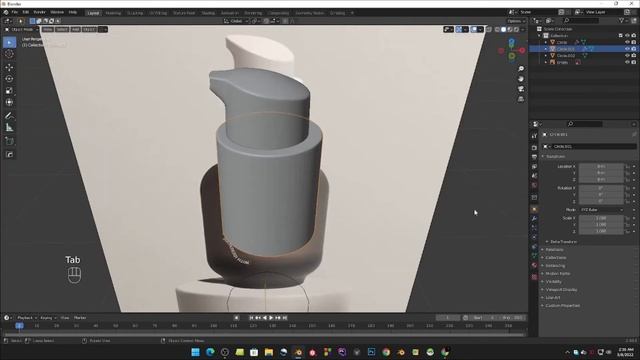Open the Tool properties tab icon
Image resolution: width=640 pixels, height=360 pixels.
tap(534, 136)
